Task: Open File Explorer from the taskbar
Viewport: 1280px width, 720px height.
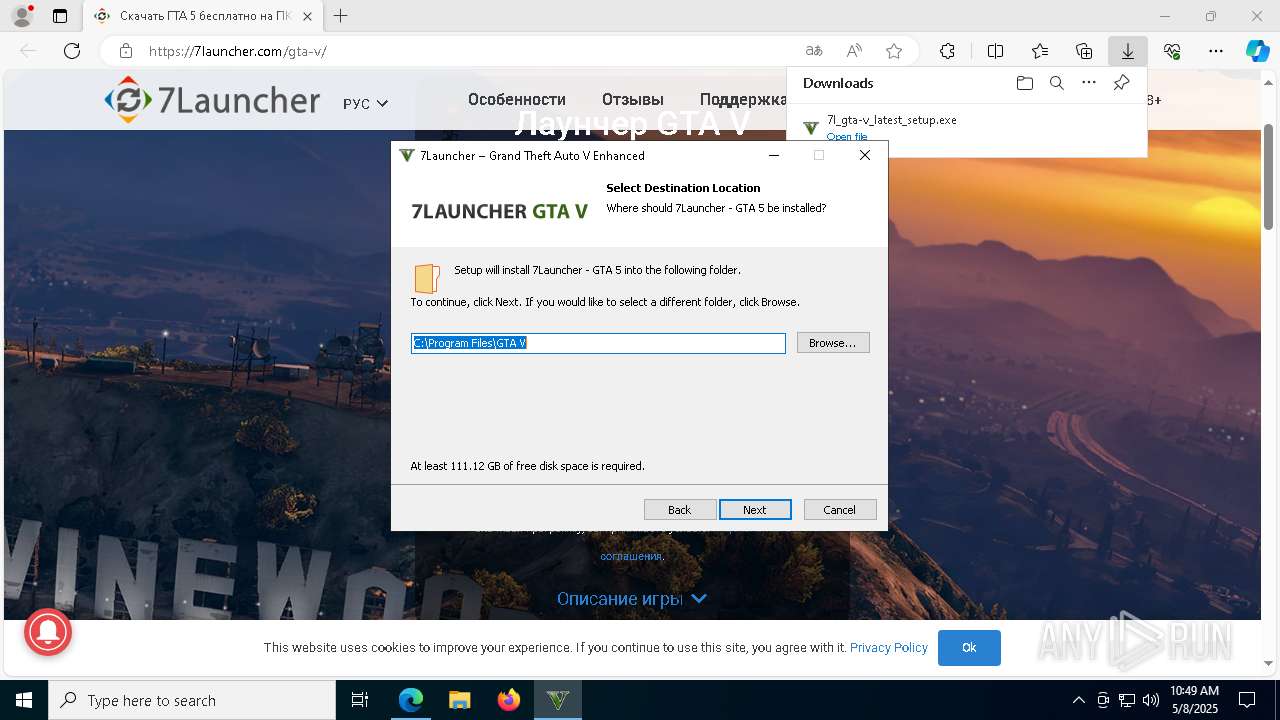Action: tap(459, 700)
